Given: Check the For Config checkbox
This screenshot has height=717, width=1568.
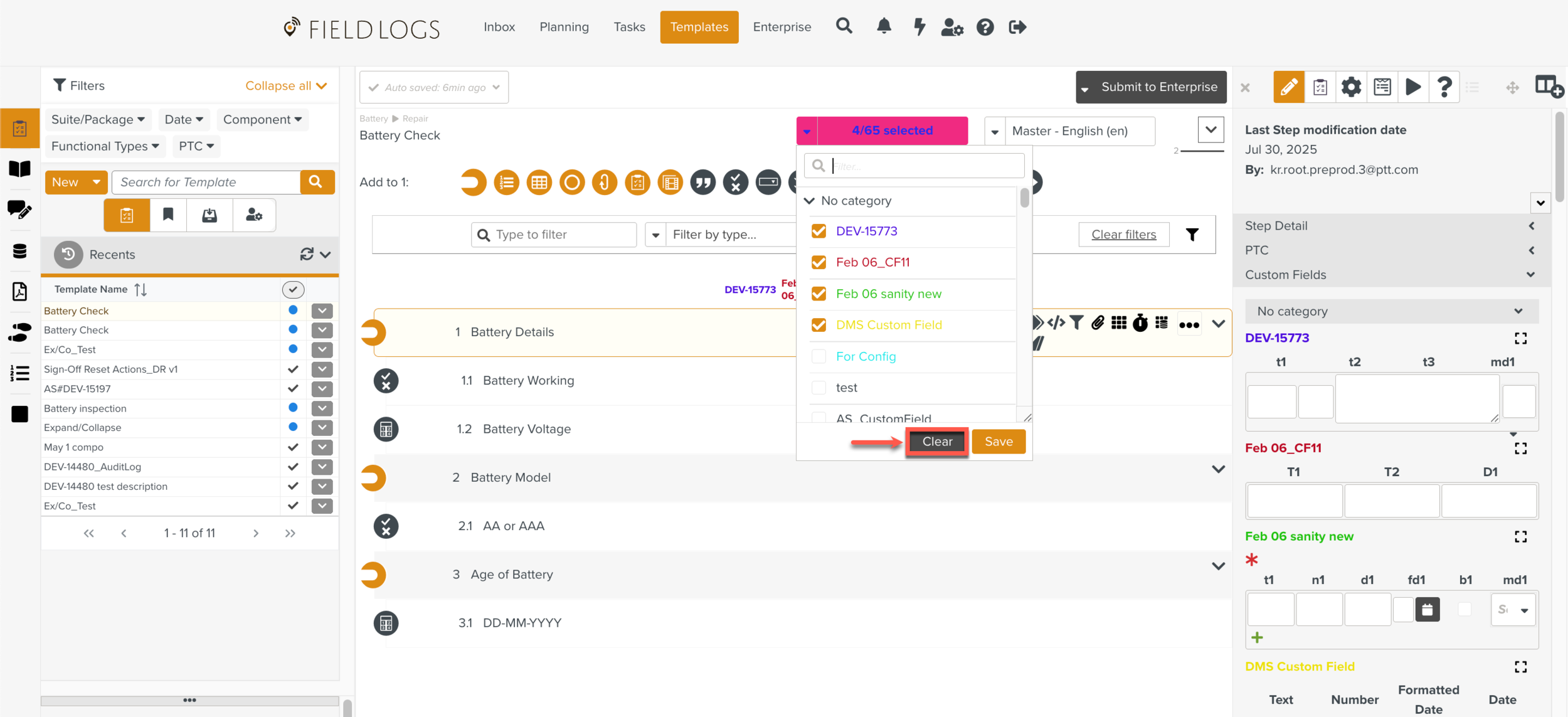Looking at the screenshot, I should 818,356.
